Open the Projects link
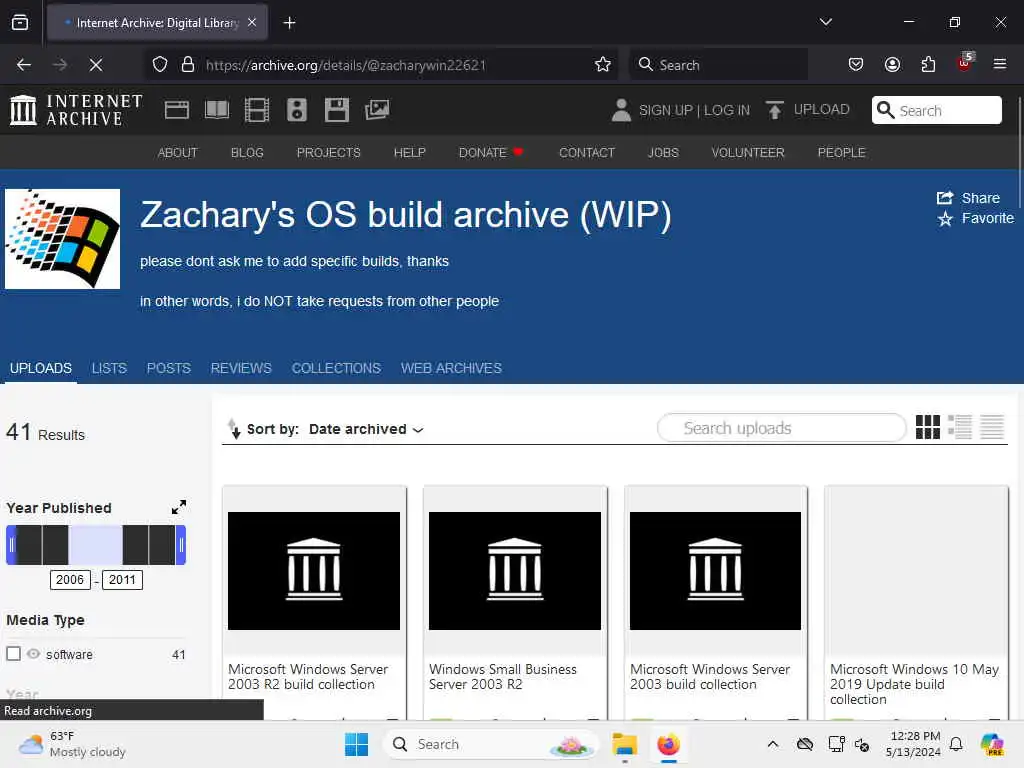The image size is (1024, 768). [328, 152]
